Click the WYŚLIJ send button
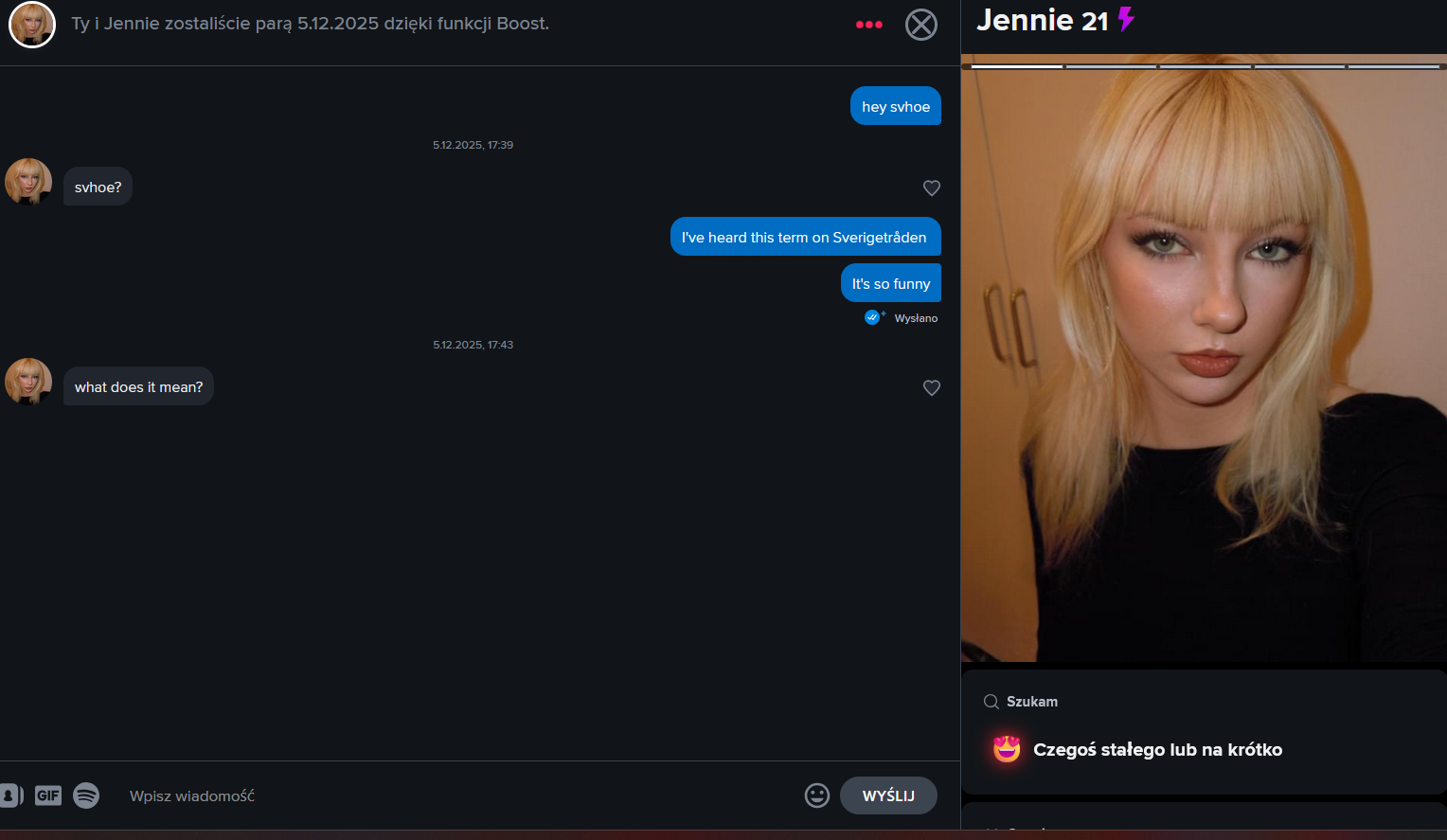The height and width of the screenshot is (840, 1447). point(888,795)
